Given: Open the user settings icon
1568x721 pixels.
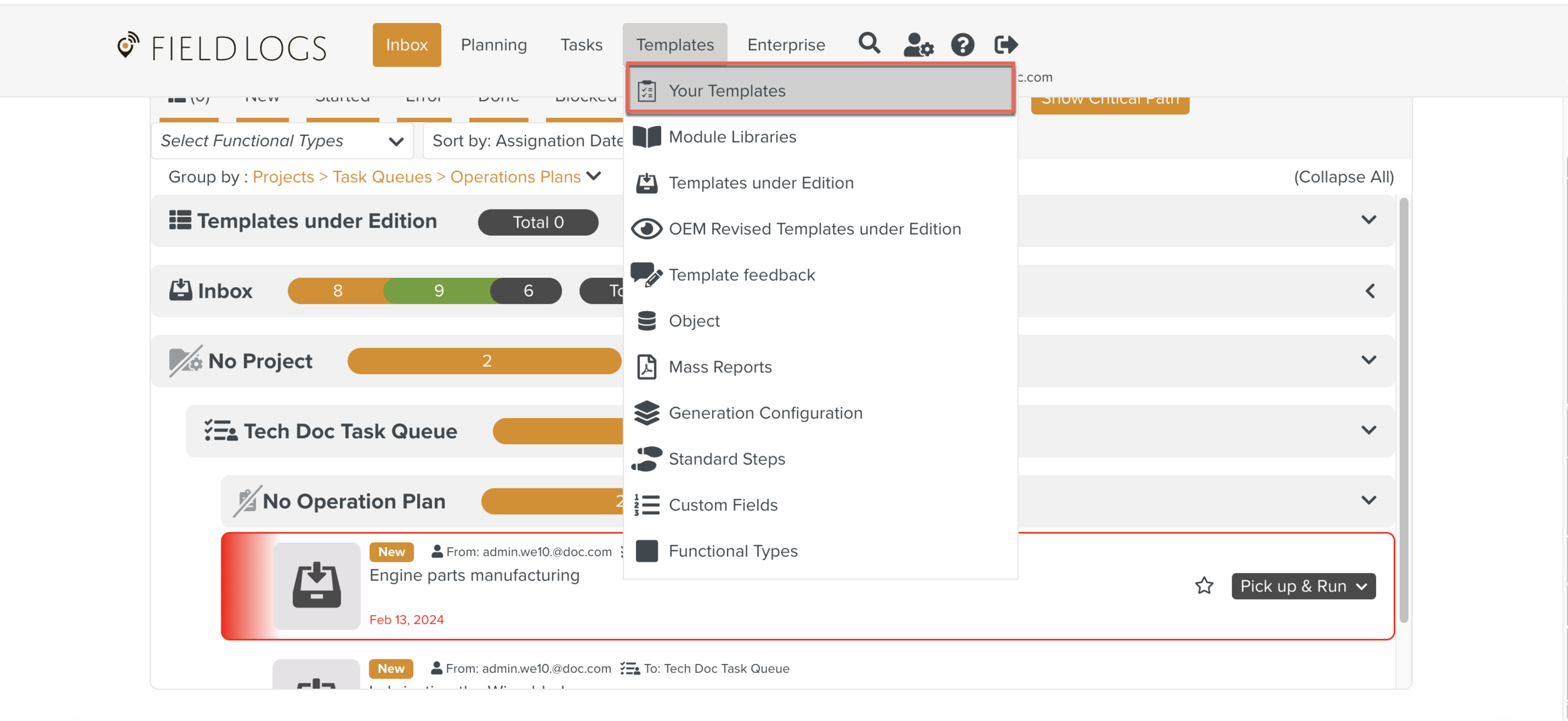Looking at the screenshot, I should 918,45.
